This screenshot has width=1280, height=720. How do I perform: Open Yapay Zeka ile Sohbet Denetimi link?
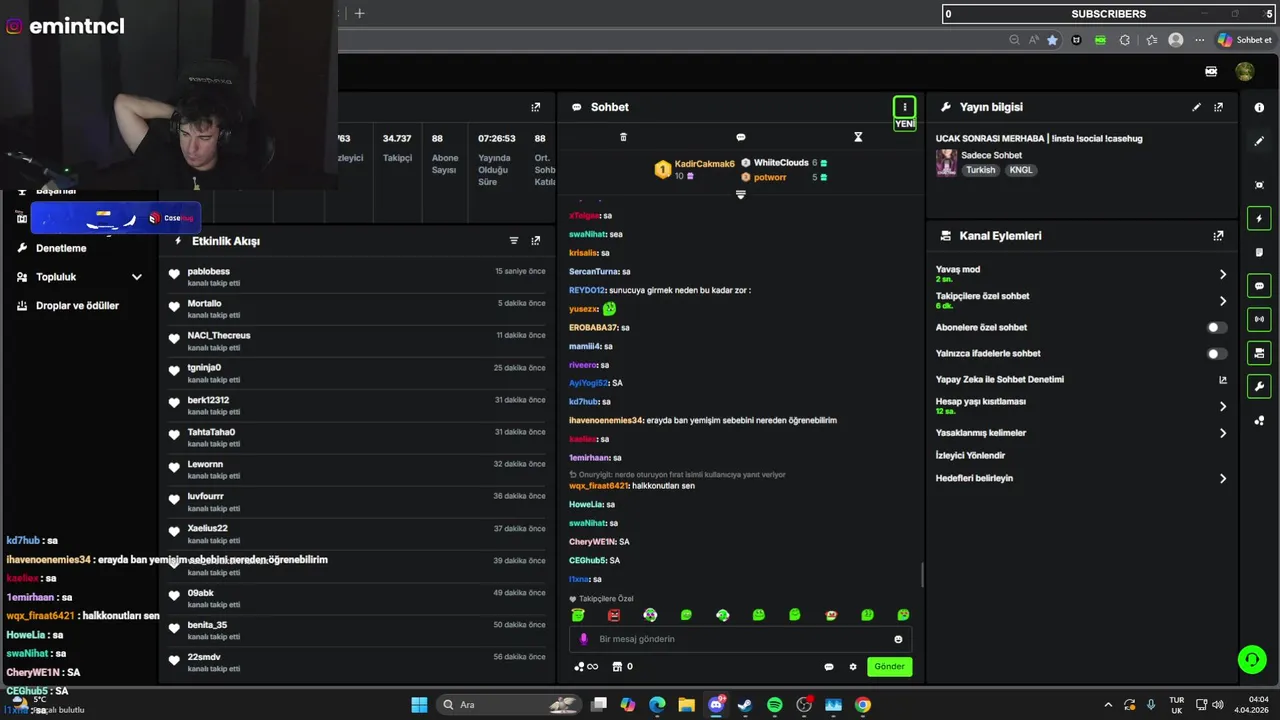[x=1000, y=379]
